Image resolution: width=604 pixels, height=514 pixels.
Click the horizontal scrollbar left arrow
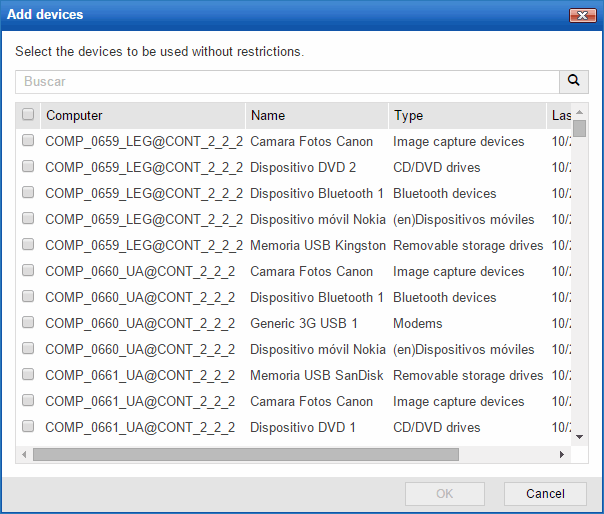click(x=23, y=454)
